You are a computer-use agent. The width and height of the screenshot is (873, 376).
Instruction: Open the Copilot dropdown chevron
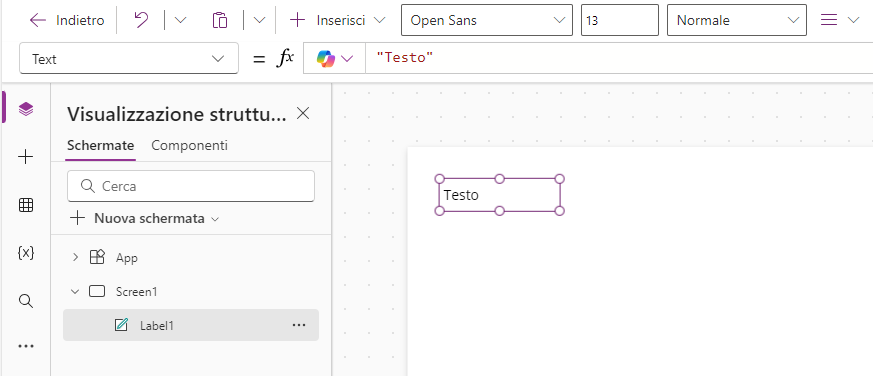(x=347, y=58)
